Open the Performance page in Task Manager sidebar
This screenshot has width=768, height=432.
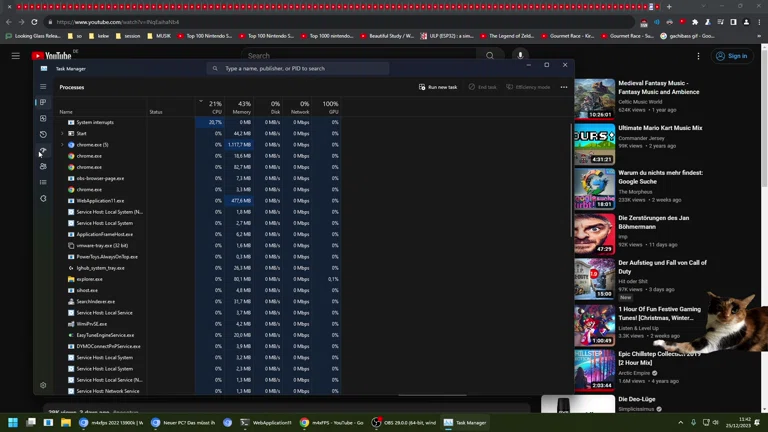(43, 118)
